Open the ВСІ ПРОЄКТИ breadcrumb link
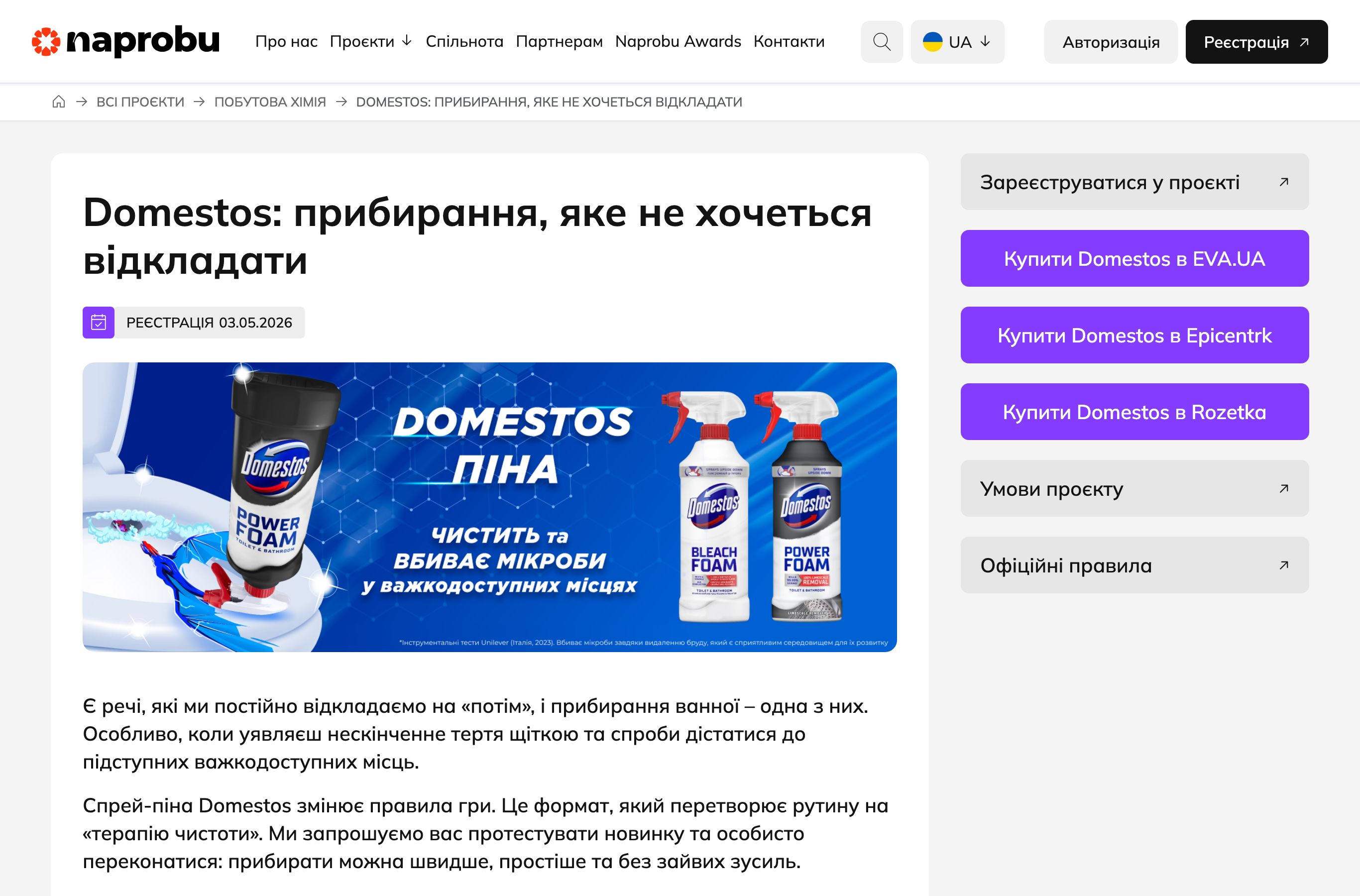 [140, 102]
